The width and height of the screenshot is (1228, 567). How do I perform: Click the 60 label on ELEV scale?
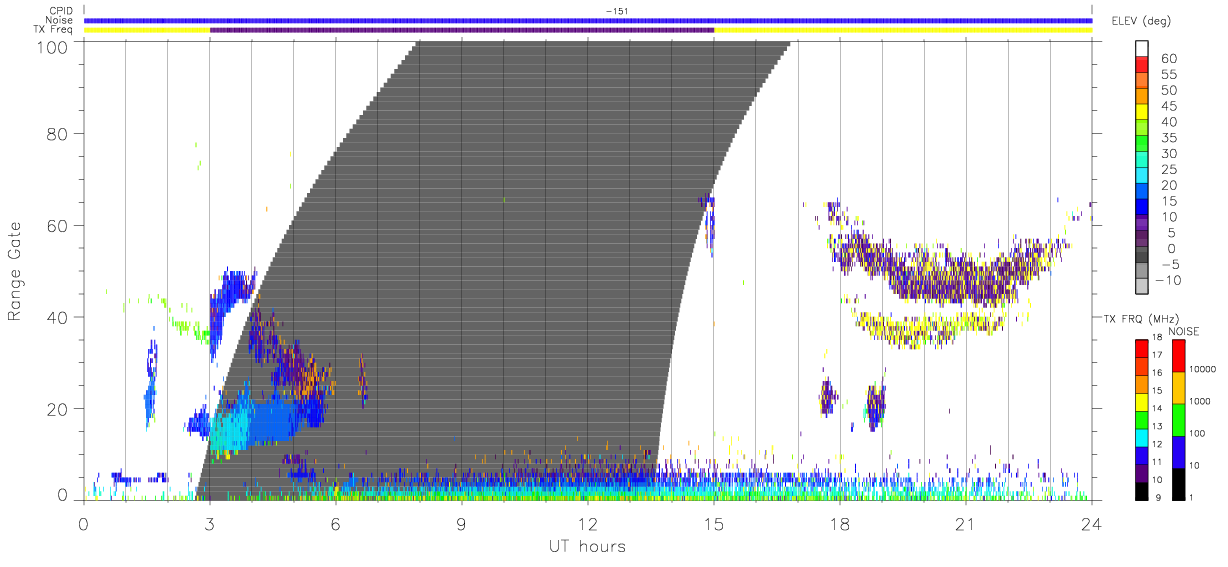tap(1169, 57)
